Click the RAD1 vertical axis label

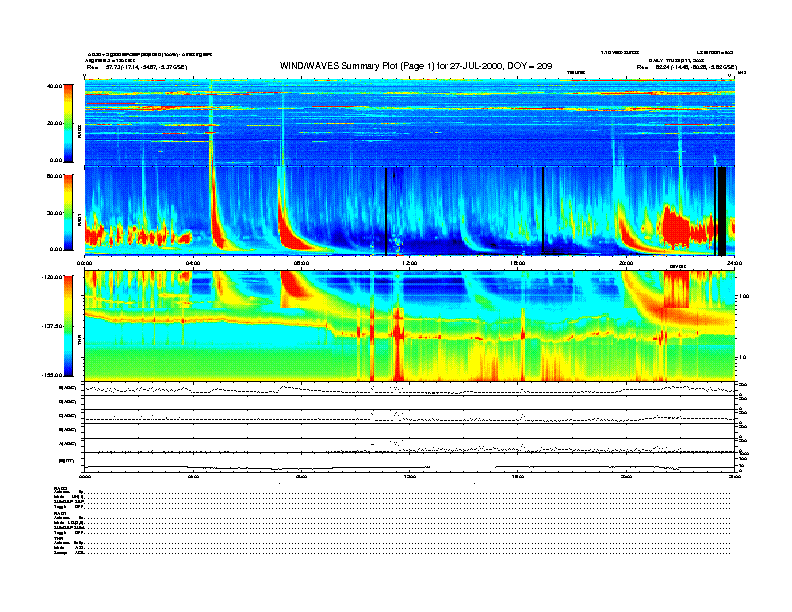point(79,219)
